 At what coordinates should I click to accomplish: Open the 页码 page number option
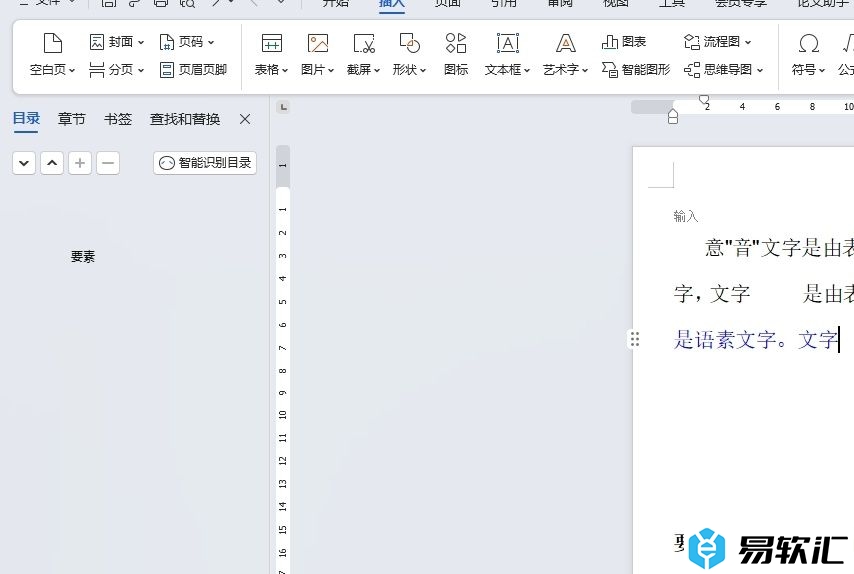pyautogui.click(x=186, y=42)
